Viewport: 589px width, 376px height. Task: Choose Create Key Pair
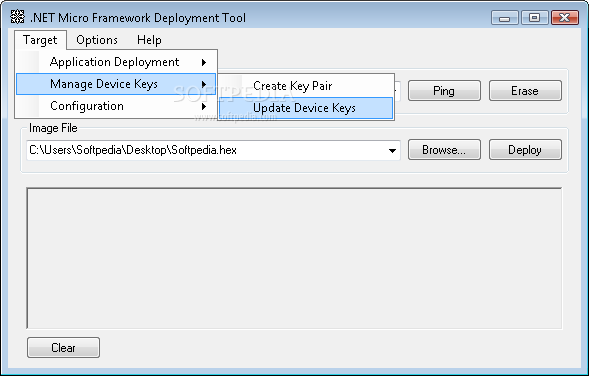pos(306,86)
